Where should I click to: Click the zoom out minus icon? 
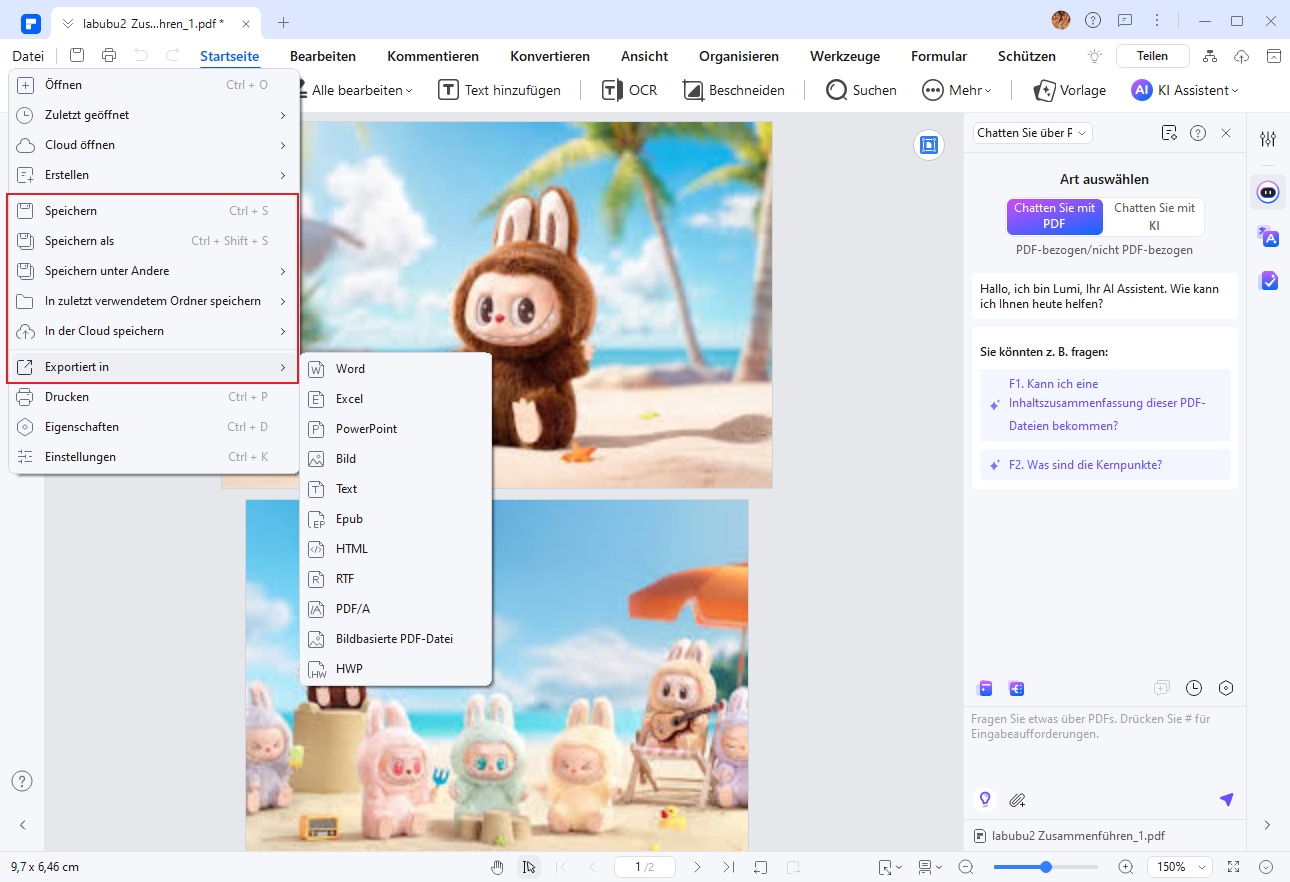point(966,867)
